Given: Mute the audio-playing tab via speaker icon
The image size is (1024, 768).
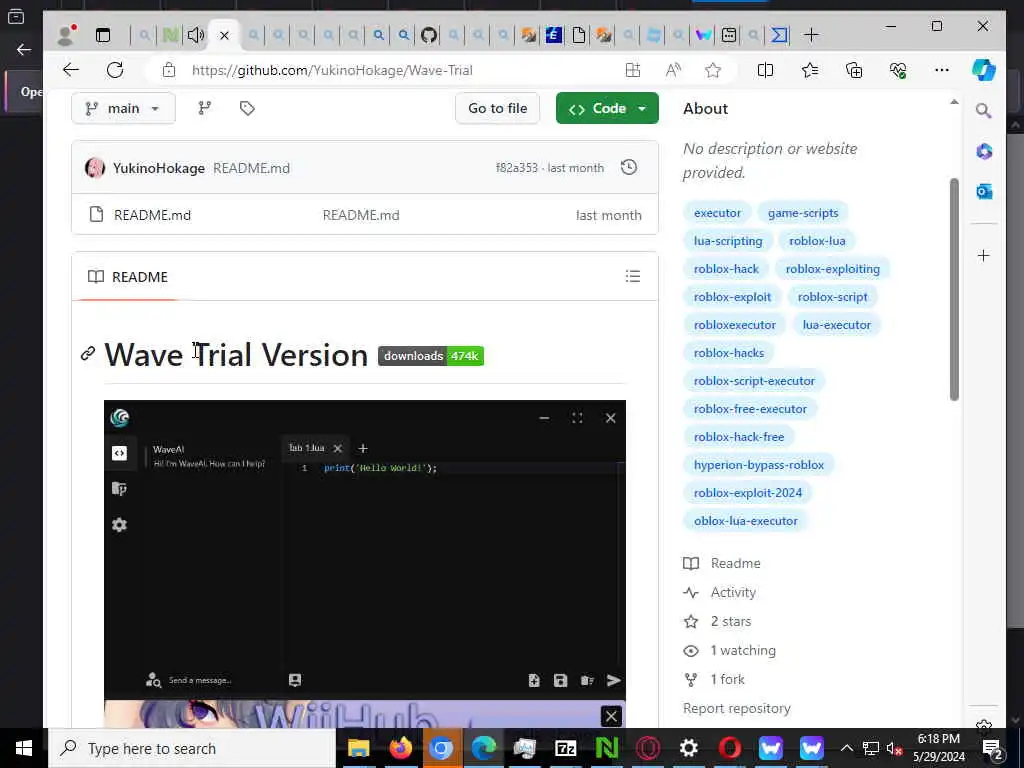Looking at the screenshot, I should 195,35.
